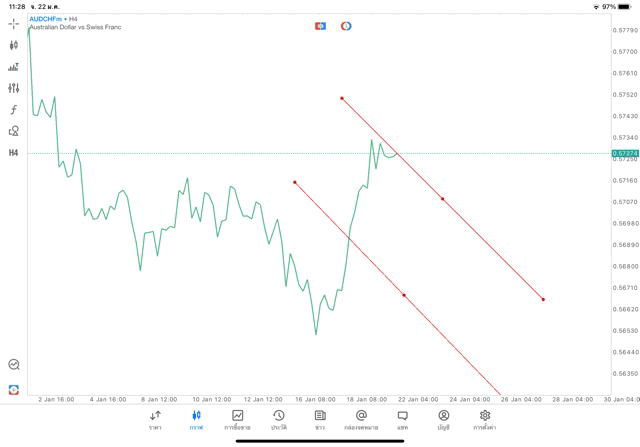Open the chart settings sliders icon
The image size is (640, 447).
click(x=14, y=88)
